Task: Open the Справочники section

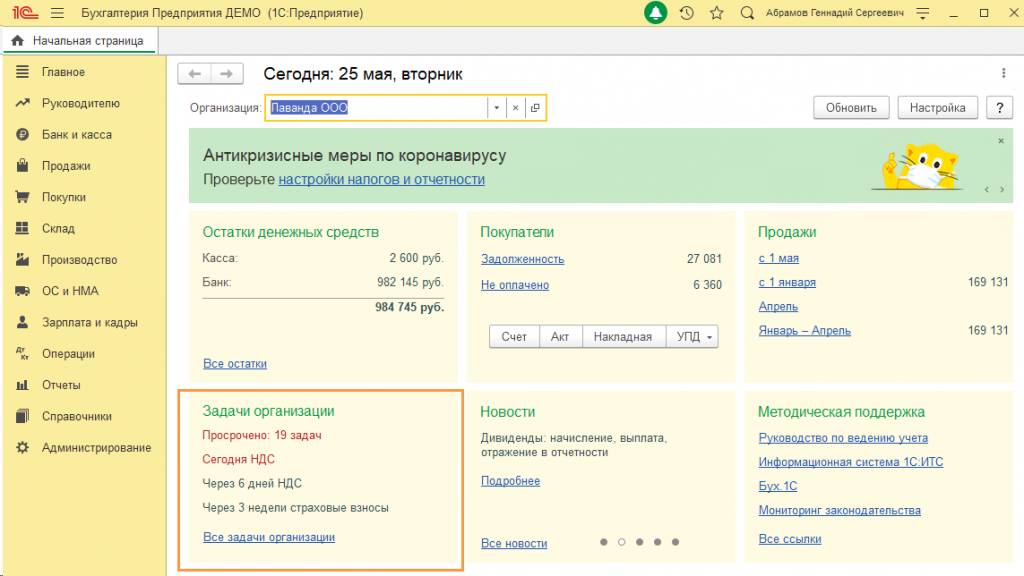Action: tap(77, 417)
